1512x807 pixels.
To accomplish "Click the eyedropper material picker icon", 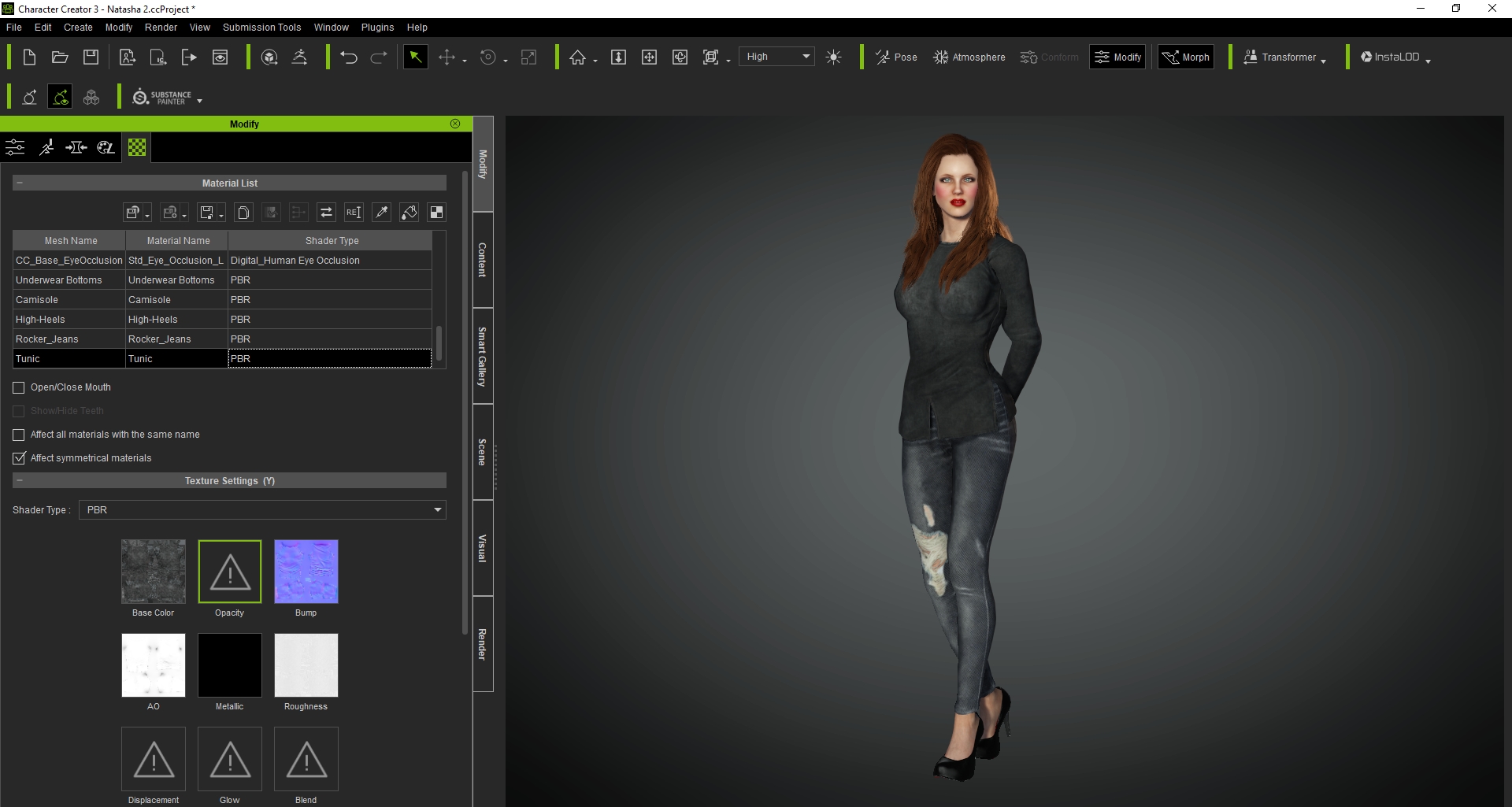I will [x=382, y=212].
